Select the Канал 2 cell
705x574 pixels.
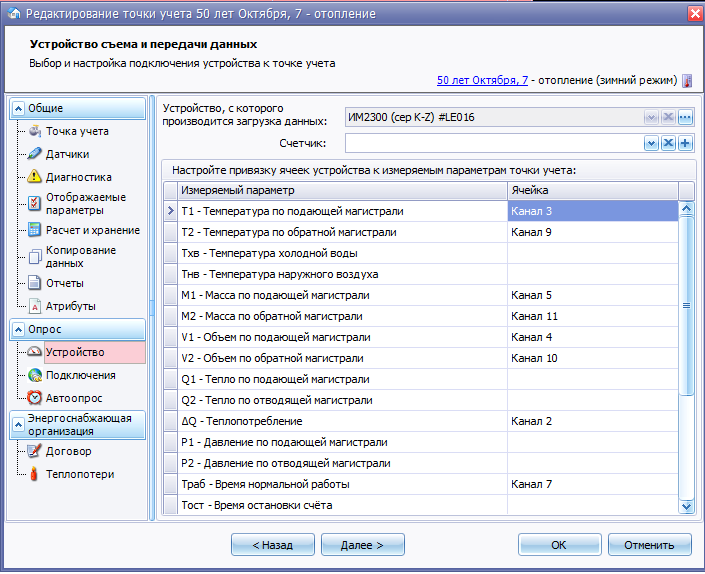[x=593, y=421]
